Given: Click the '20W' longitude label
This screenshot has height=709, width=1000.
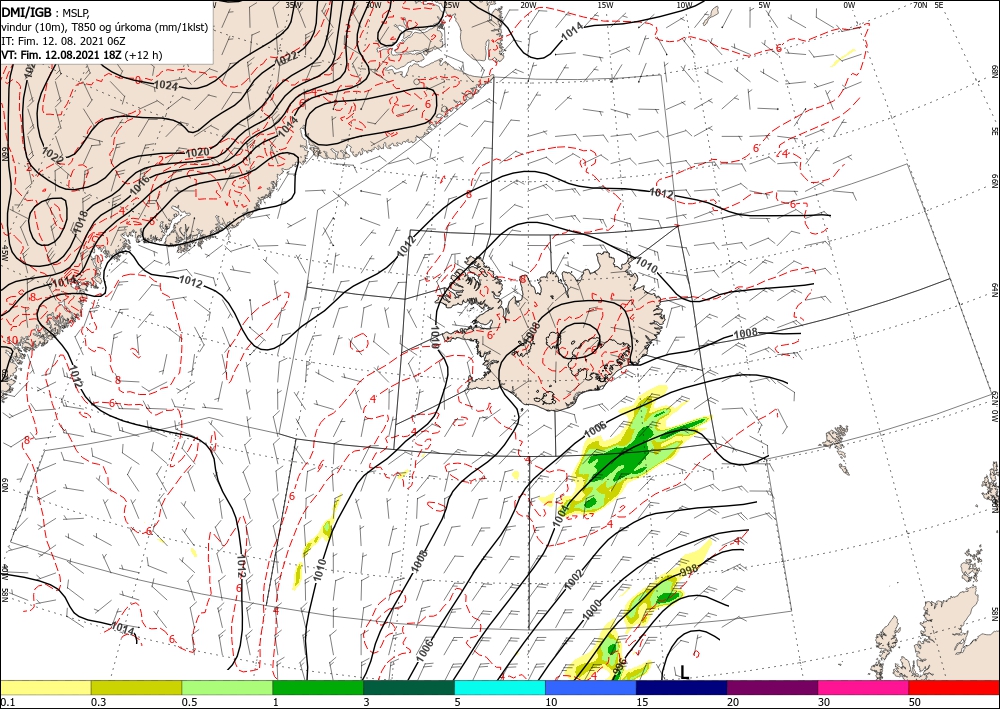Looking at the screenshot, I should [527, 5].
